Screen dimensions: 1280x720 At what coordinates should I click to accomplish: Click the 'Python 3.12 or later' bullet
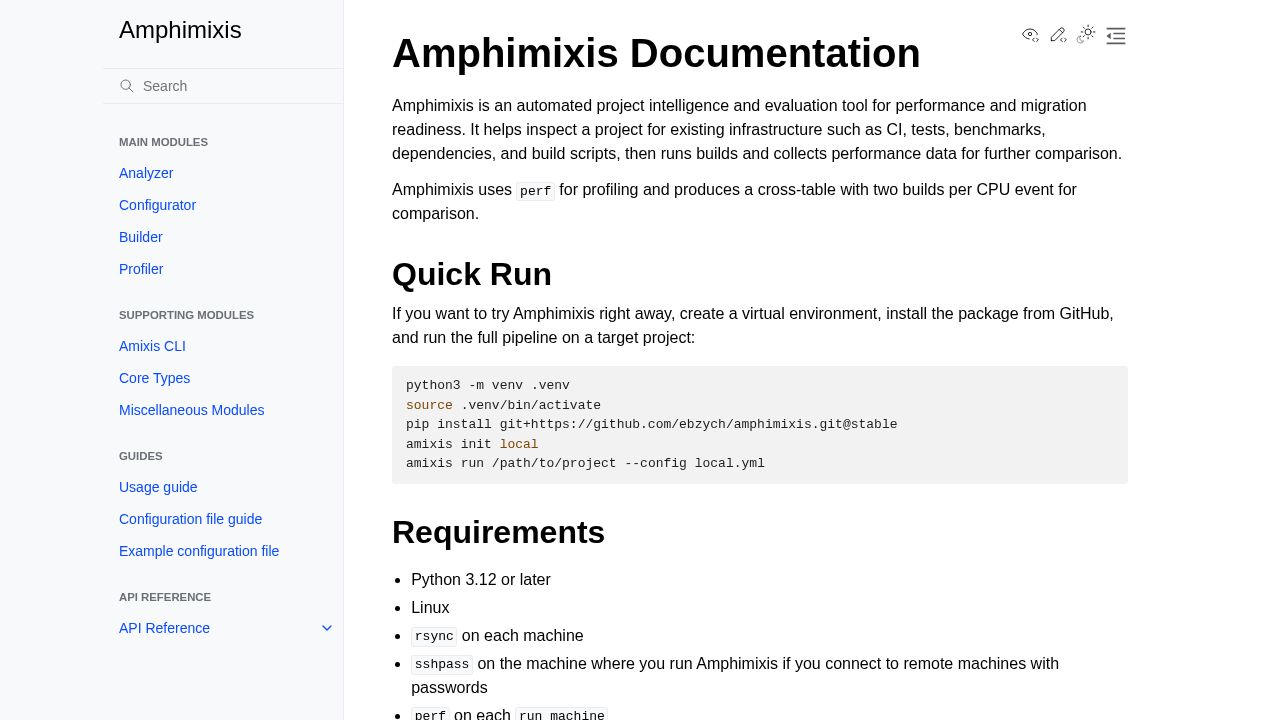(481, 580)
